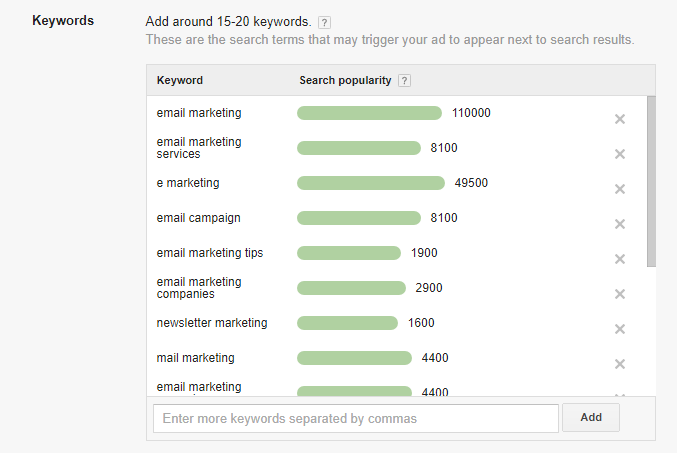Click the popularity bar for 'e marketing'

click(x=370, y=183)
